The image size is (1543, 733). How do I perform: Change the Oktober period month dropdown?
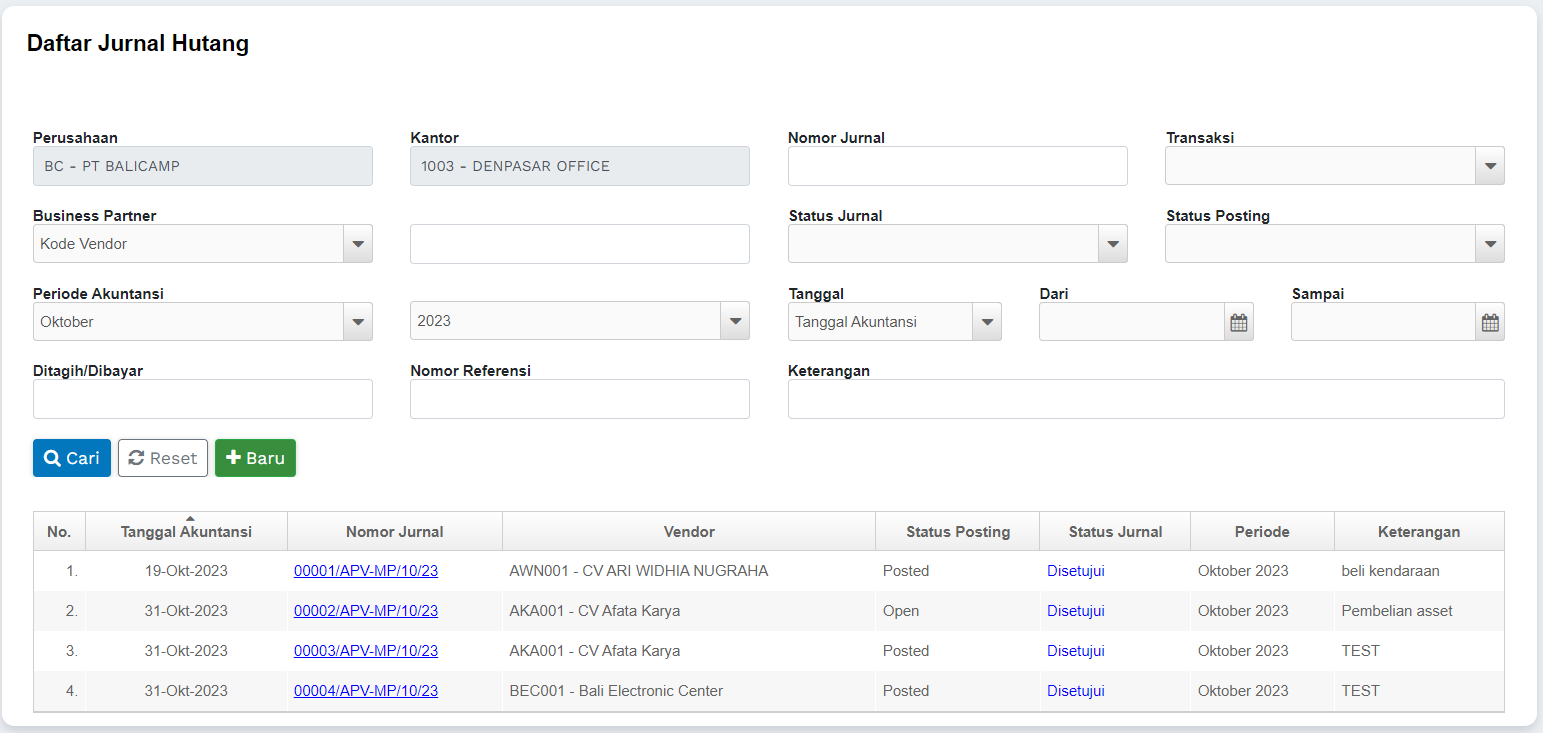pos(357,322)
